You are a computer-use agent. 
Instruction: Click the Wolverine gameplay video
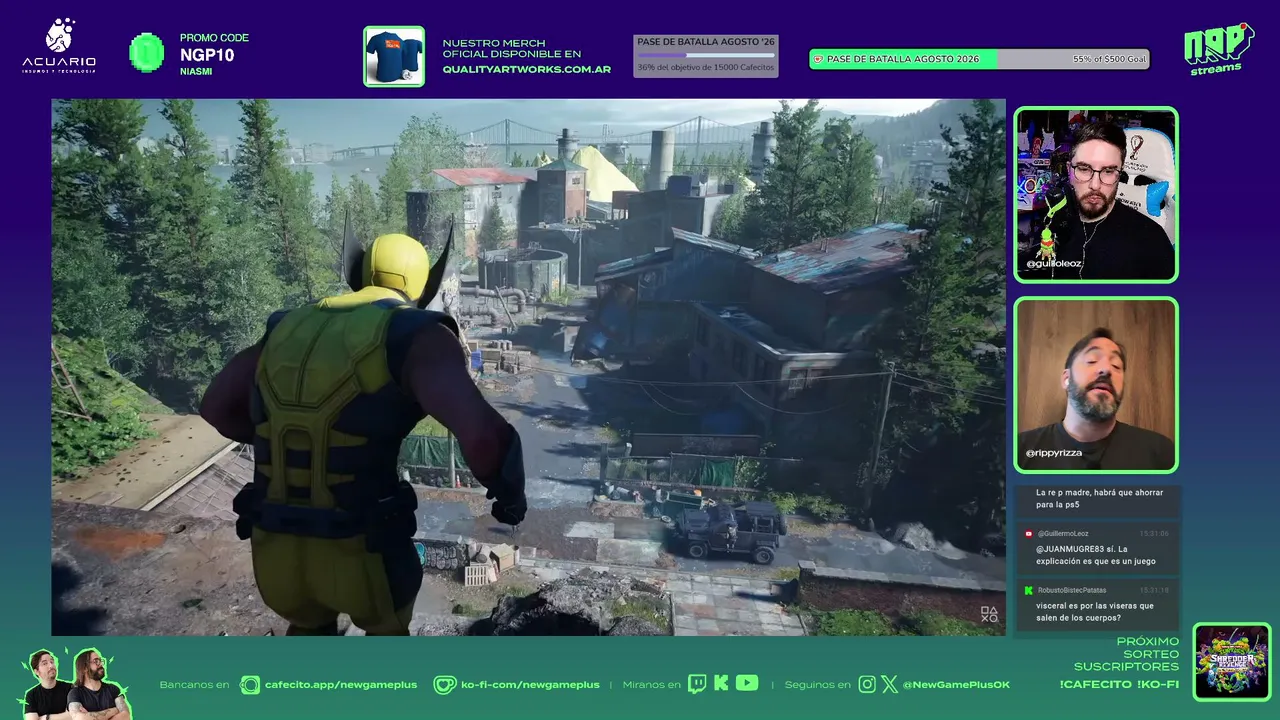pyautogui.click(x=528, y=367)
